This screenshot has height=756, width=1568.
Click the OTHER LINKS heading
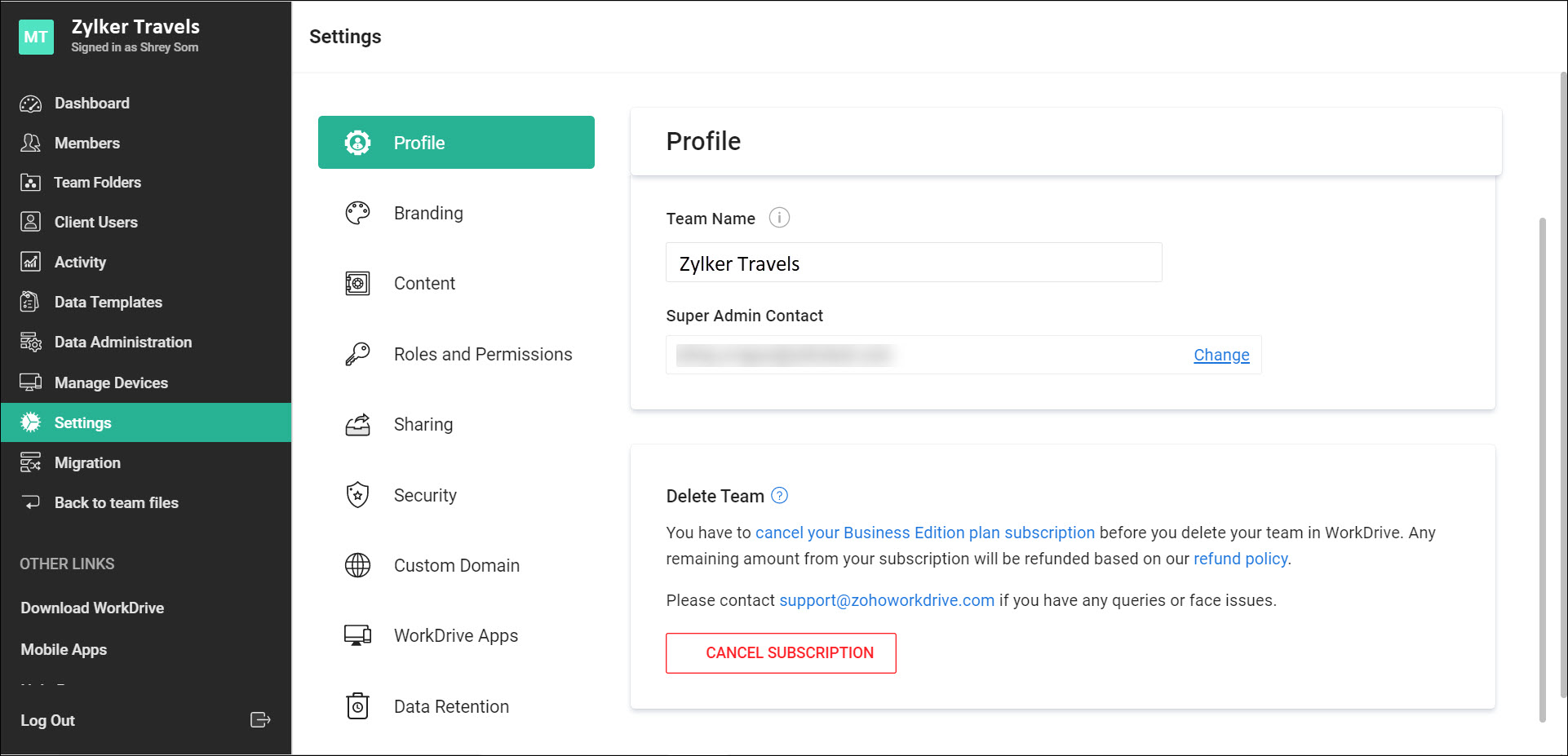tap(67, 564)
